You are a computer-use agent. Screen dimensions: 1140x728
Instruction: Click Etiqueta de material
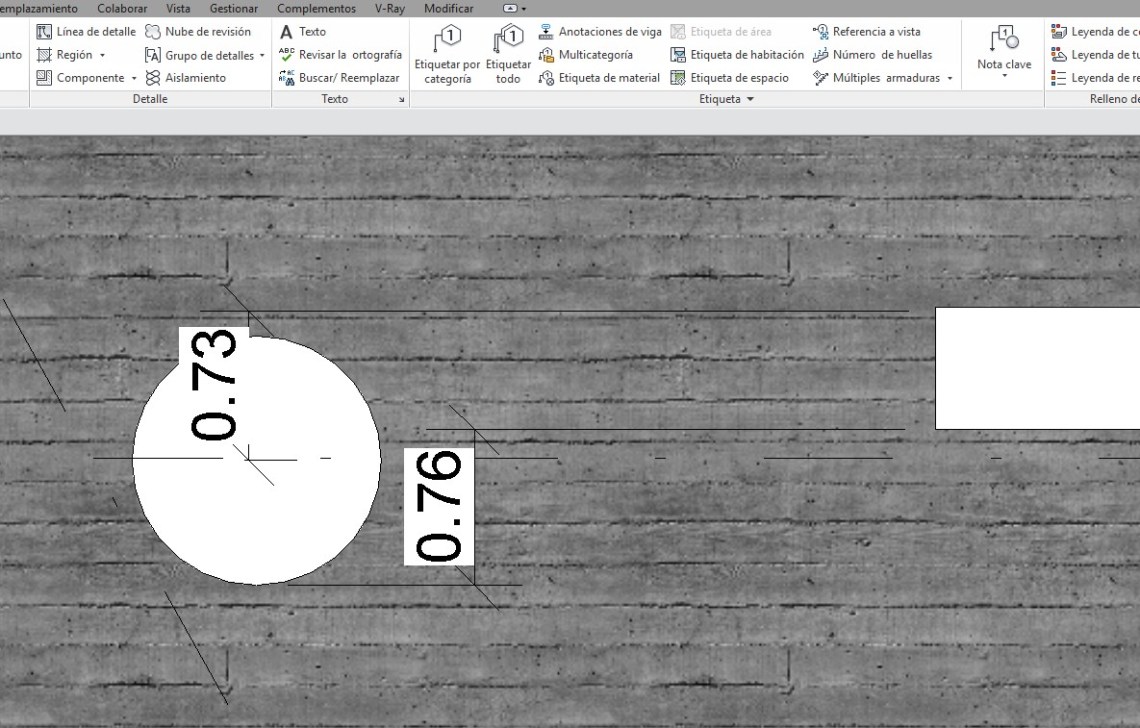coord(599,78)
